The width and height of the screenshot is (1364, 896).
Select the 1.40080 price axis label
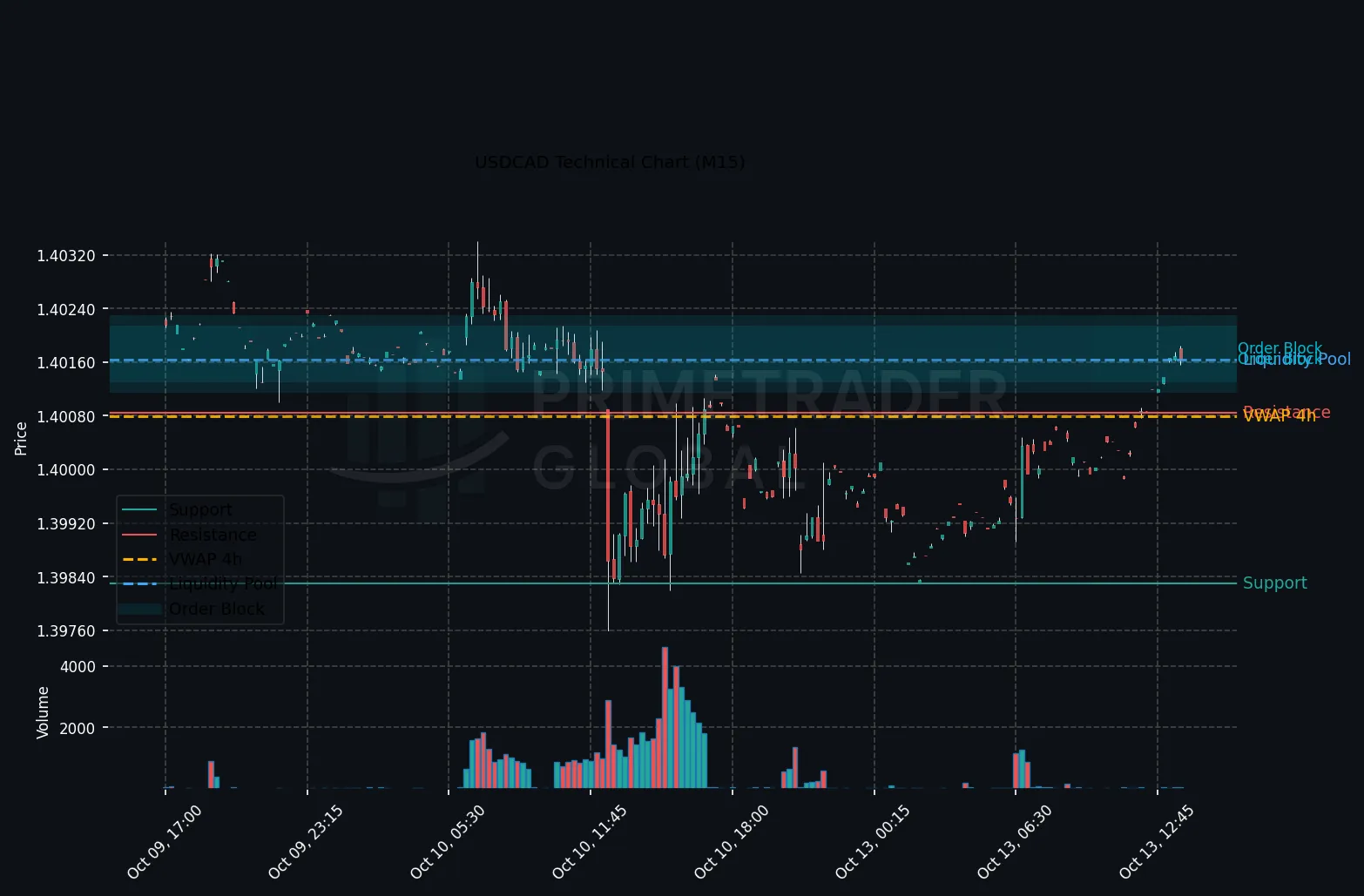67,416
